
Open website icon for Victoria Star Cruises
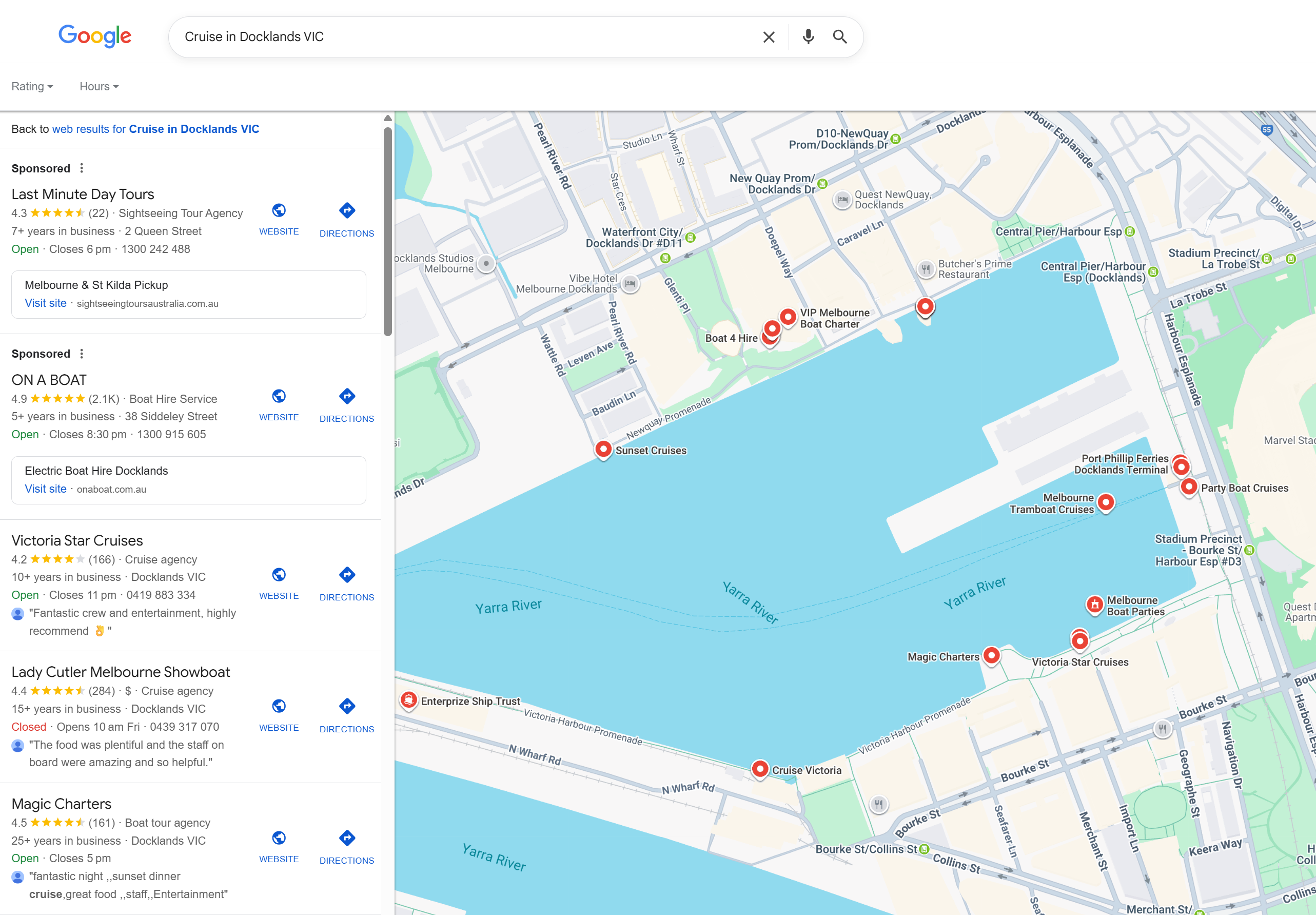(279, 575)
